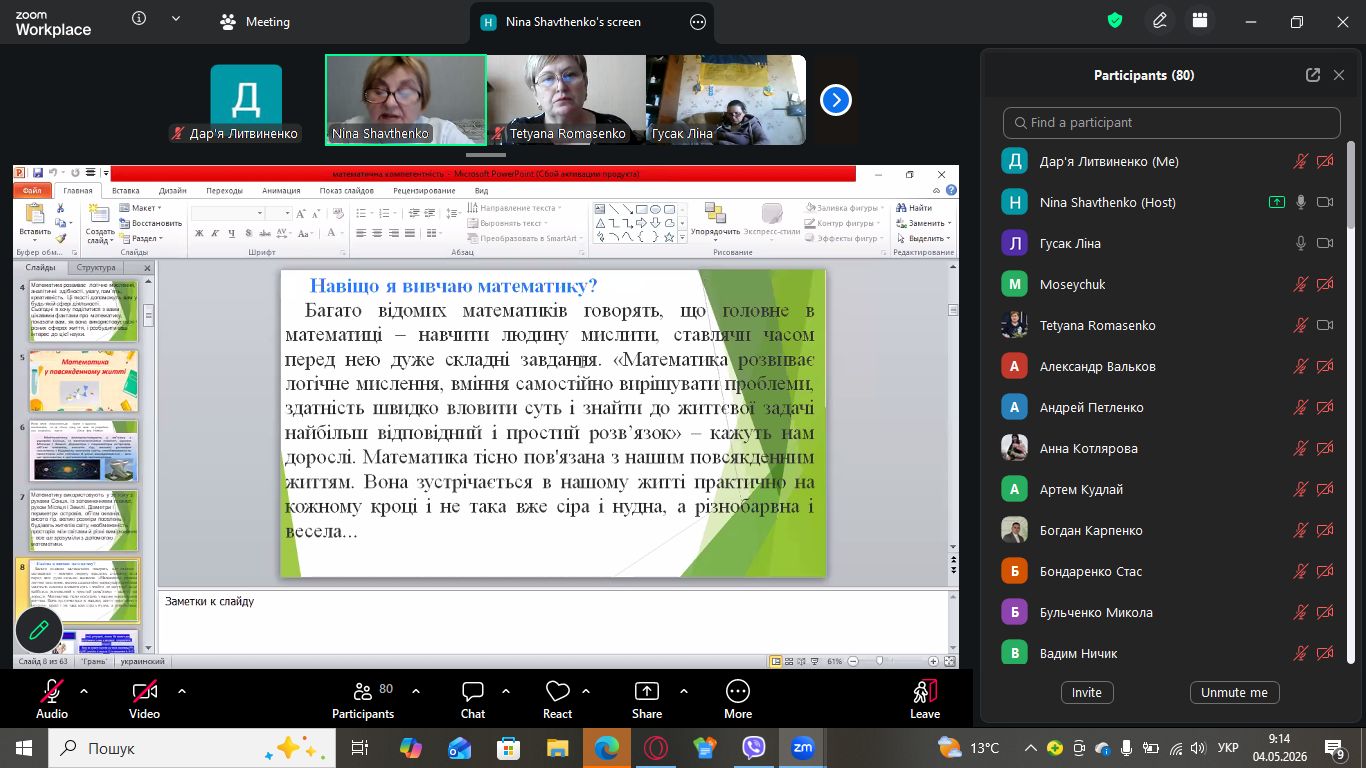Expand the Zoom Workplace dropdown arrow
Viewport: 1366px width, 768px height.
(176, 19)
